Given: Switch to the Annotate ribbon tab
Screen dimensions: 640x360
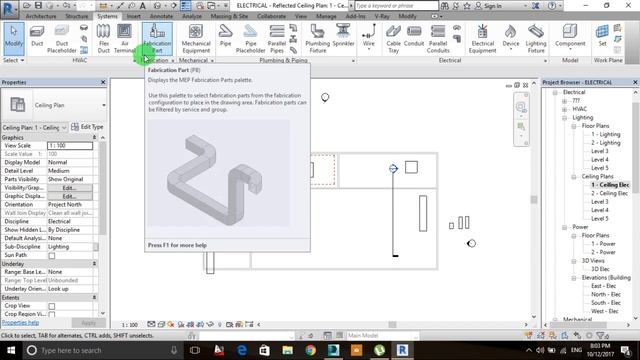Looking at the screenshot, I should (161, 16).
